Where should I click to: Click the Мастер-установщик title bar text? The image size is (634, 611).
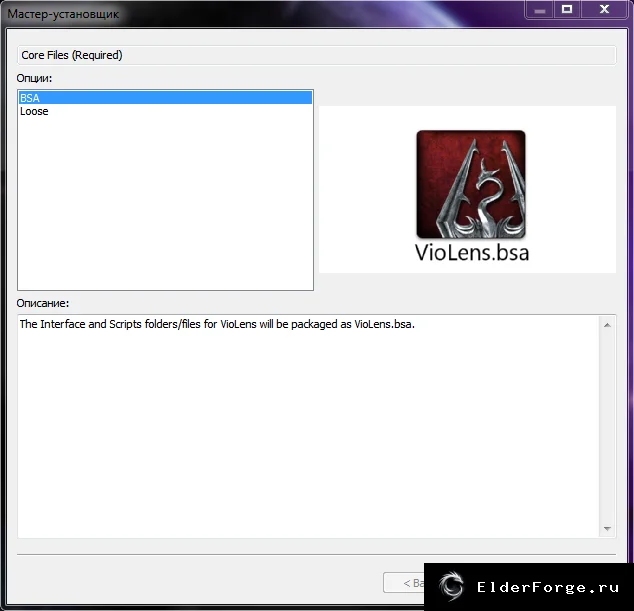(63, 14)
